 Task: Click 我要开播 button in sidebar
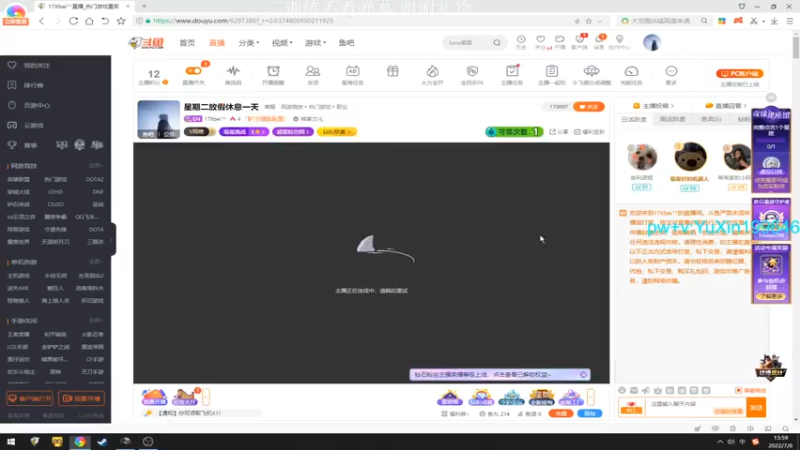pos(82,398)
